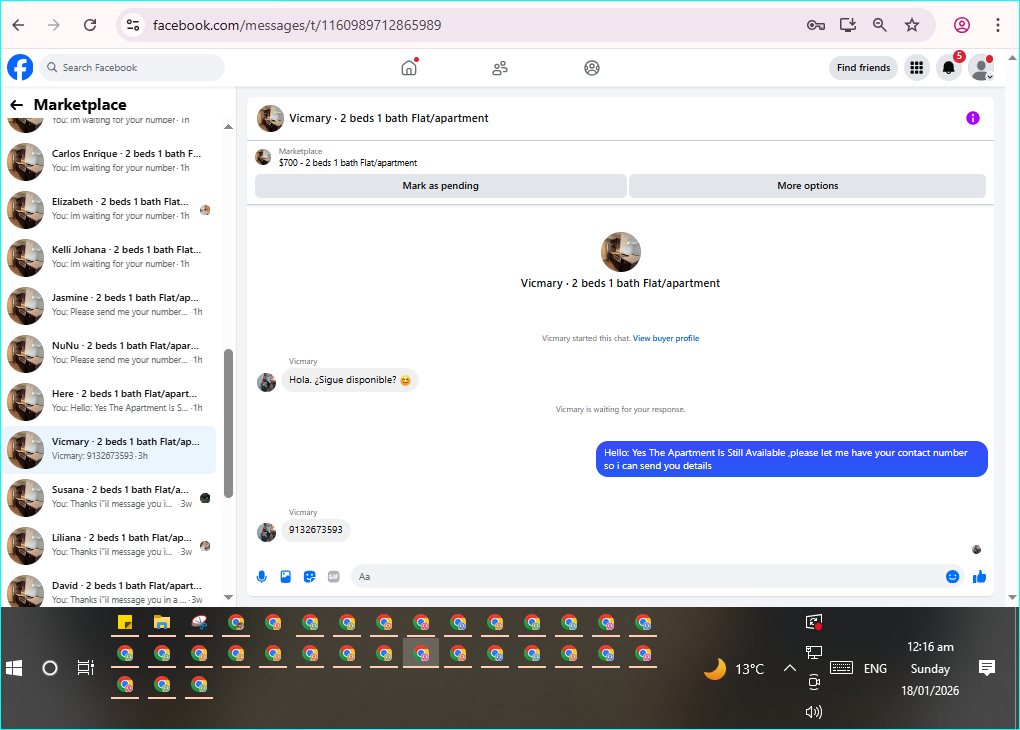Open Jasmine conversation
This screenshot has height=730, width=1020.
(x=111, y=304)
